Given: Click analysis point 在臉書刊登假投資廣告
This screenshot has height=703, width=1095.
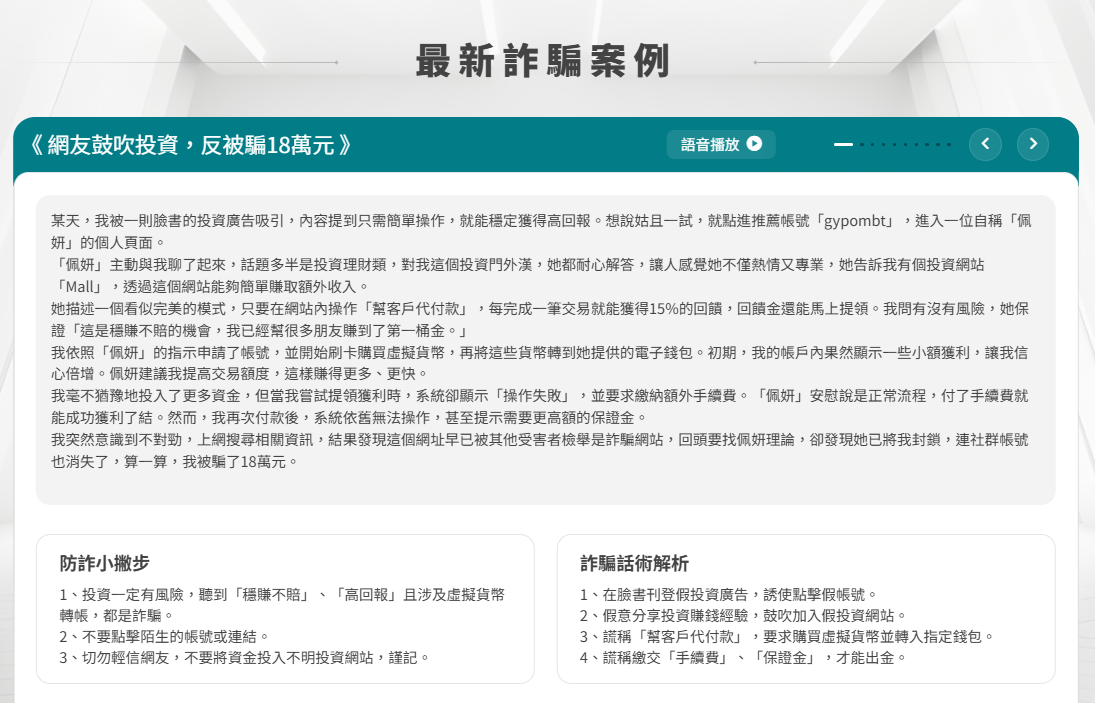Looking at the screenshot, I should point(728,595).
